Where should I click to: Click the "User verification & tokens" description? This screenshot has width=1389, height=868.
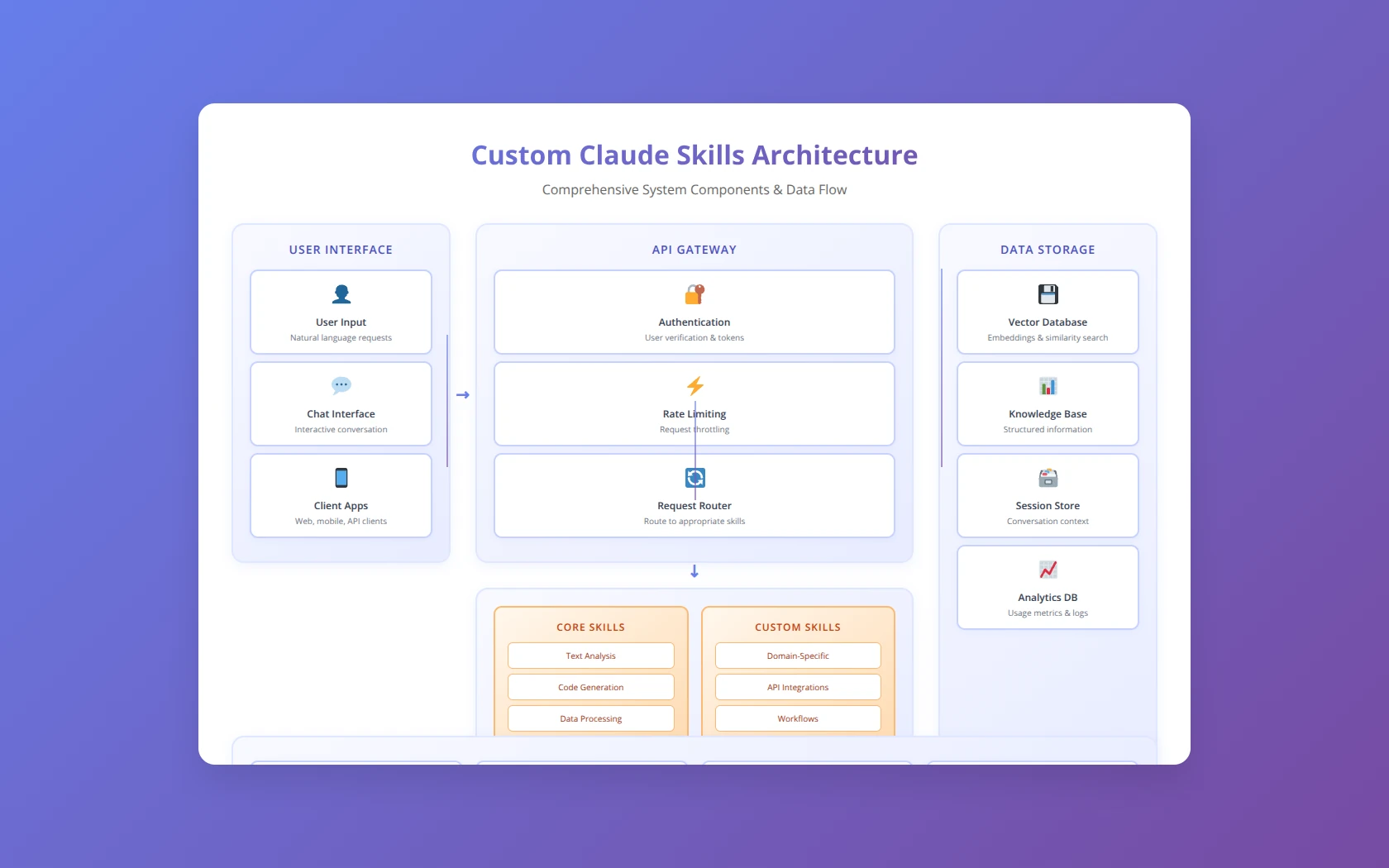point(694,338)
